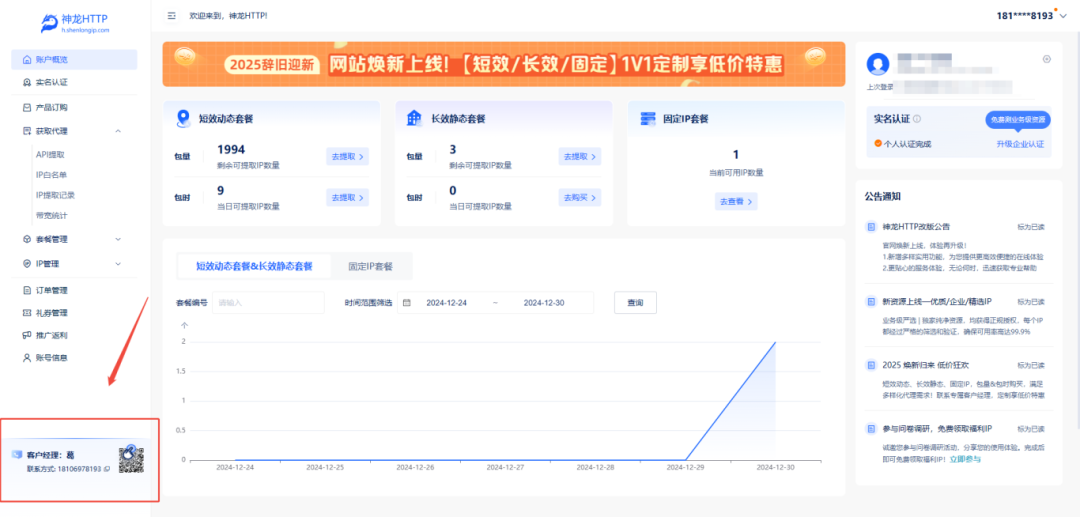The width and height of the screenshot is (1080, 517).
Task: Click the 账户概览 home icon
Action: pyautogui.click(x=27, y=59)
